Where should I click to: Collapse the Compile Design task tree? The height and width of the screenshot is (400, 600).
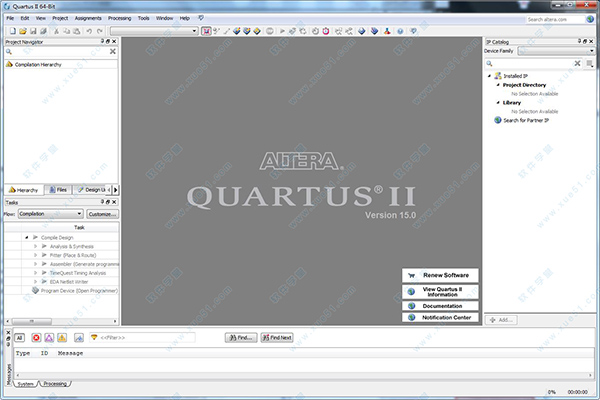pyautogui.click(x=27, y=238)
